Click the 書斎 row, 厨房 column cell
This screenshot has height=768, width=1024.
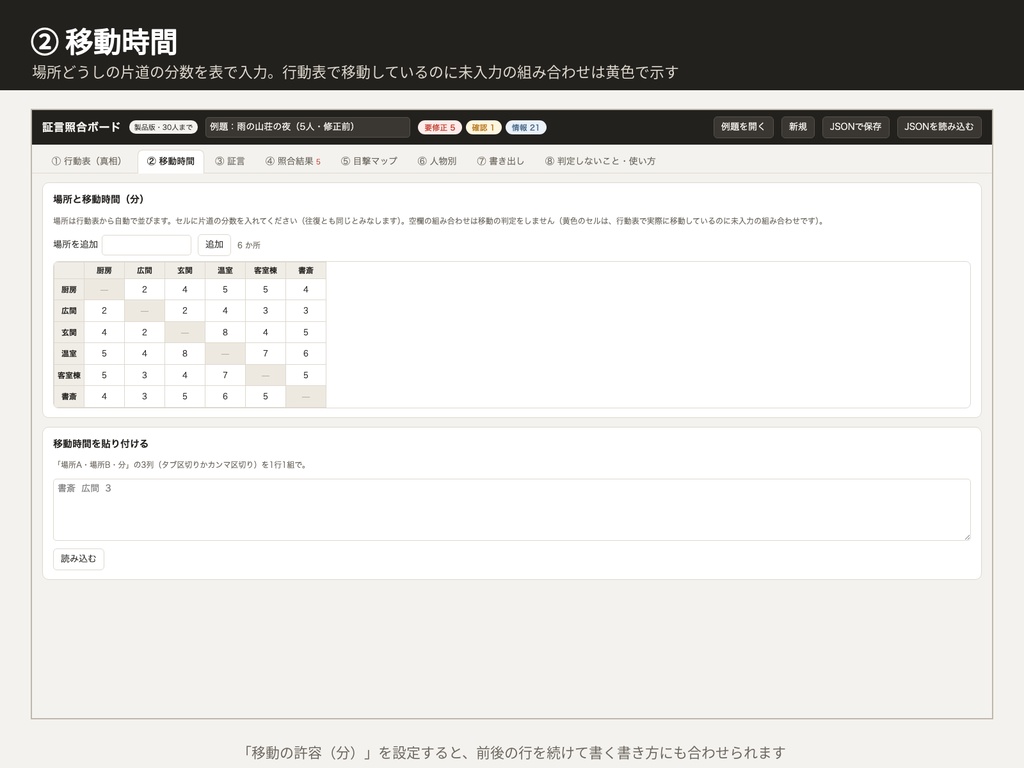coord(104,396)
